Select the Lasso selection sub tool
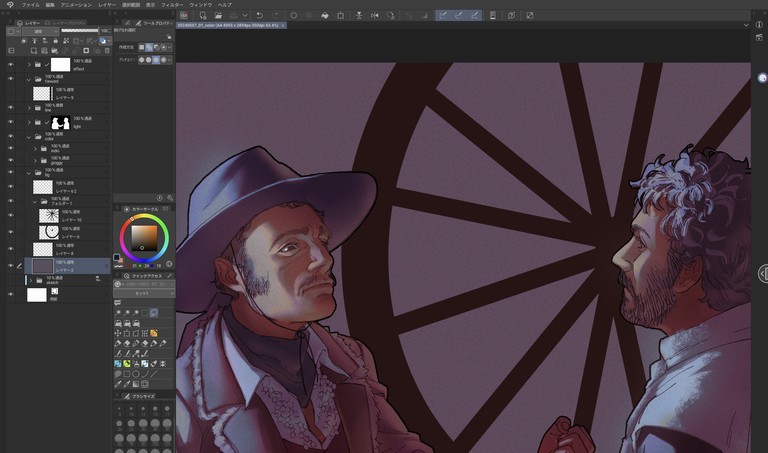This screenshot has width=768, height=453. pos(154,312)
